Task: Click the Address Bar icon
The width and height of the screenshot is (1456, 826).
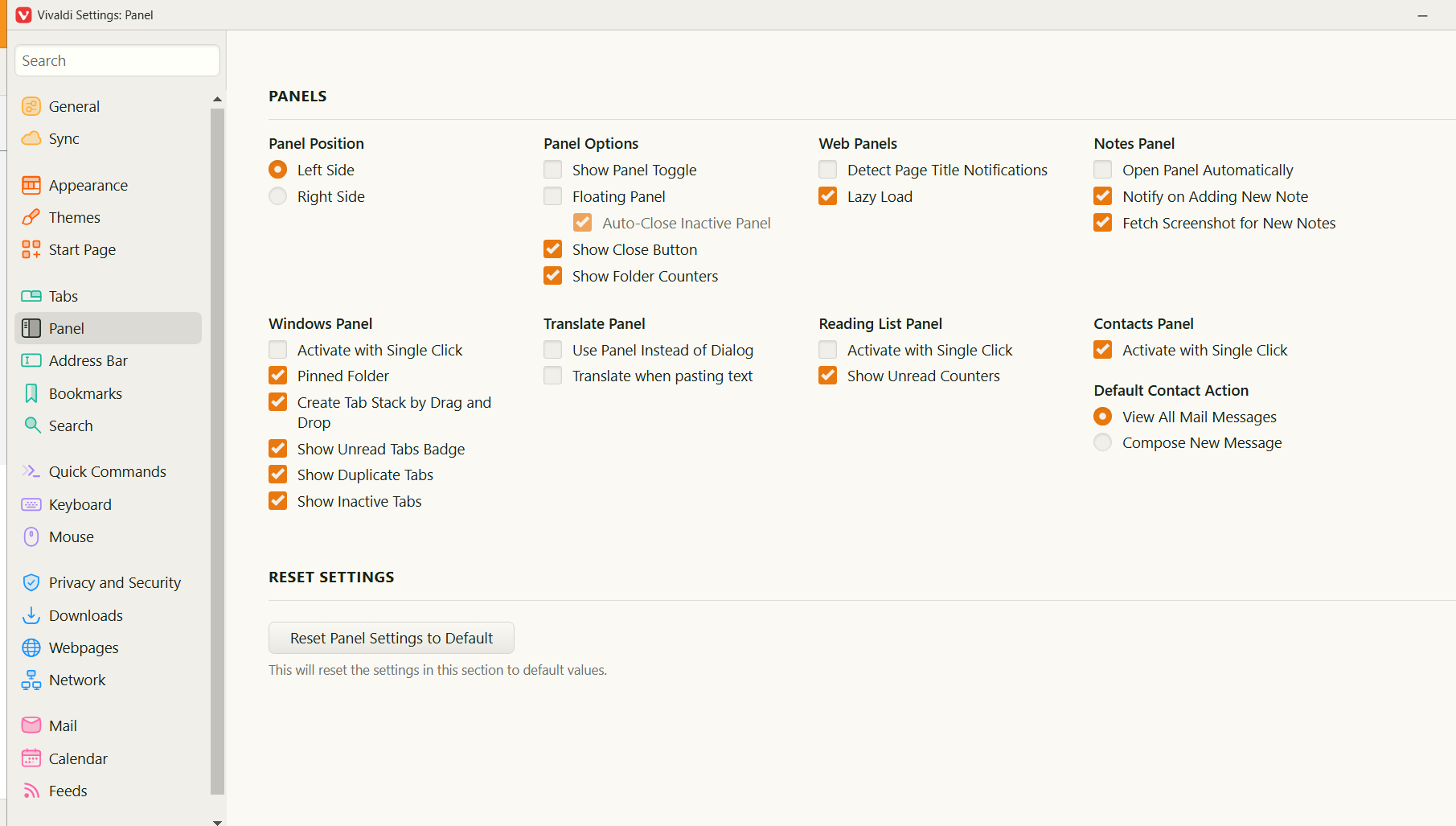Action: point(31,360)
